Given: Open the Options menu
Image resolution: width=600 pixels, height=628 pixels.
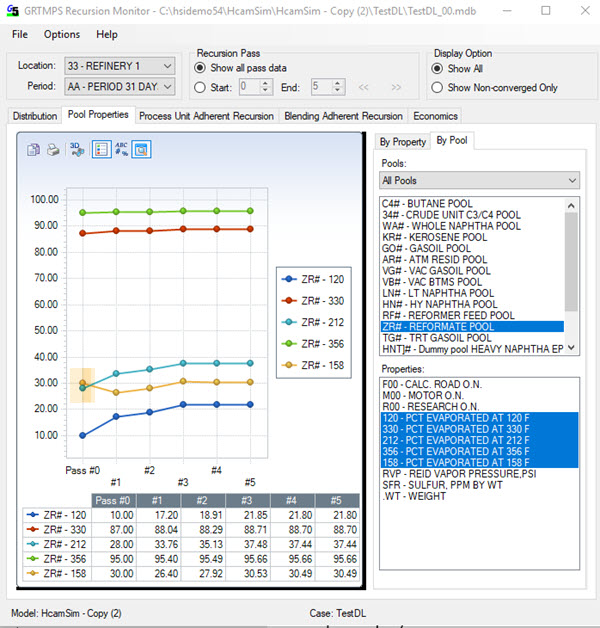Looking at the screenshot, I should (x=61, y=34).
